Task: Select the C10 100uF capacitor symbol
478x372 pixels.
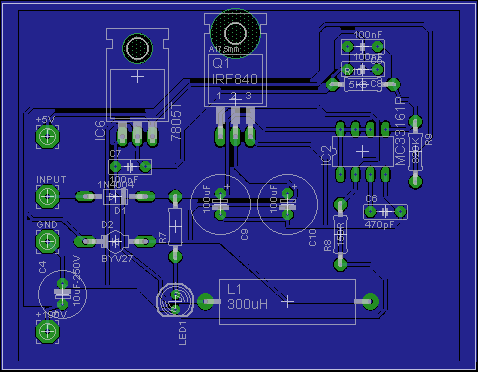Action: (x=287, y=204)
